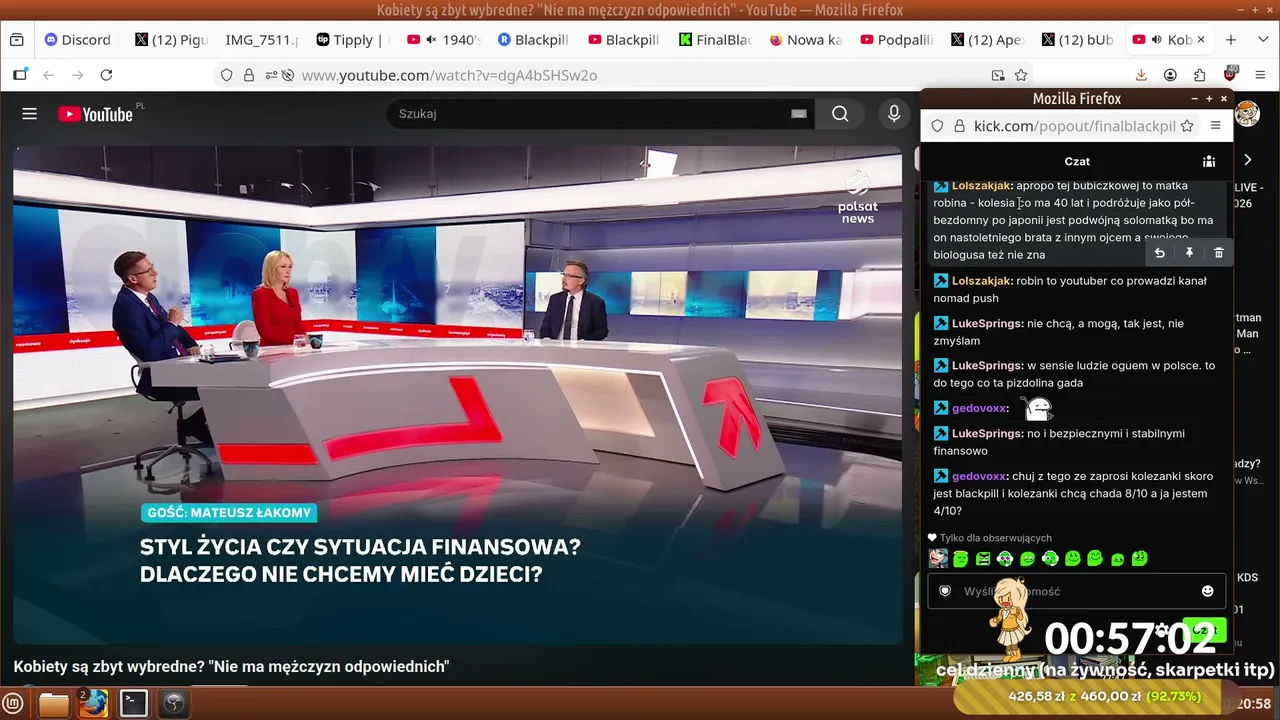Open the Linux Mint start menu
This screenshot has height=720, width=1280.
13,704
